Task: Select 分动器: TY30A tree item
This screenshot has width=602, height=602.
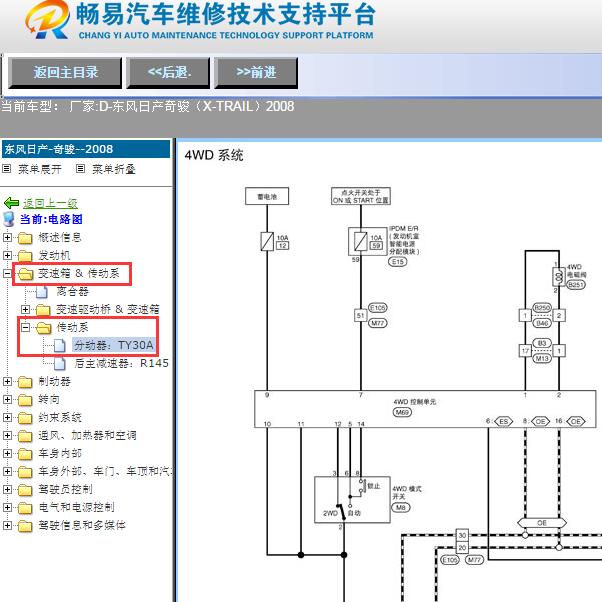Action: (114, 345)
